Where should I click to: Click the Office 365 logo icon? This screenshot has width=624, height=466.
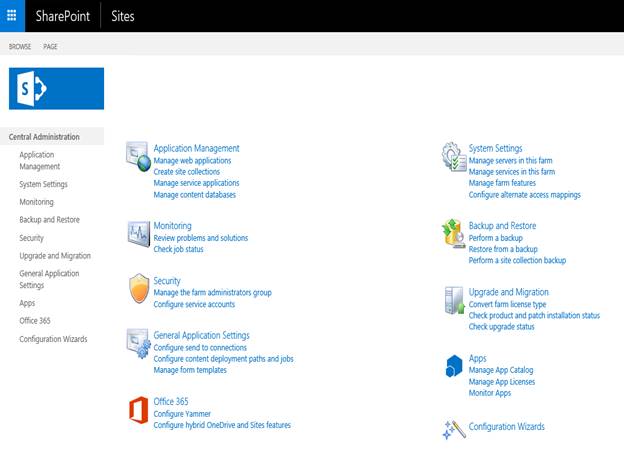click(x=138, y=409)
